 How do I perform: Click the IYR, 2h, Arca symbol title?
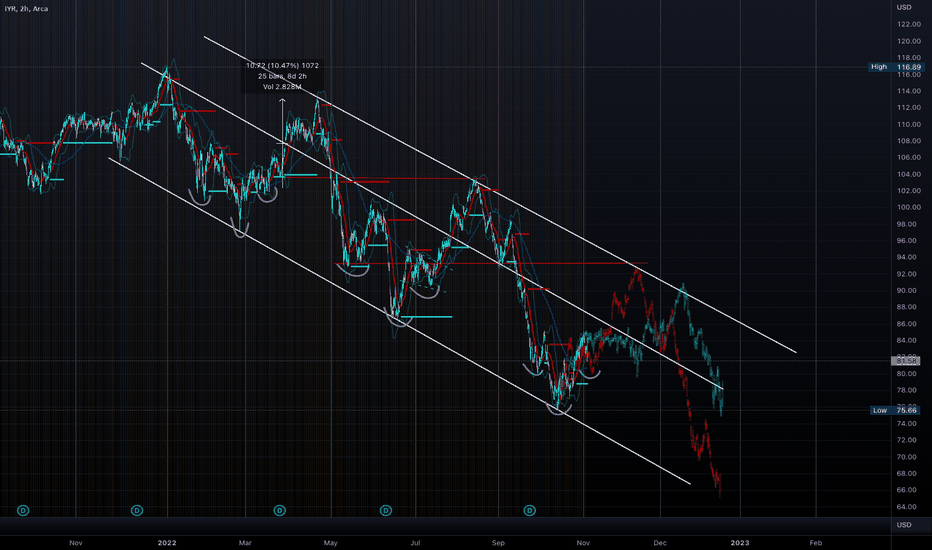click(27, 9)
